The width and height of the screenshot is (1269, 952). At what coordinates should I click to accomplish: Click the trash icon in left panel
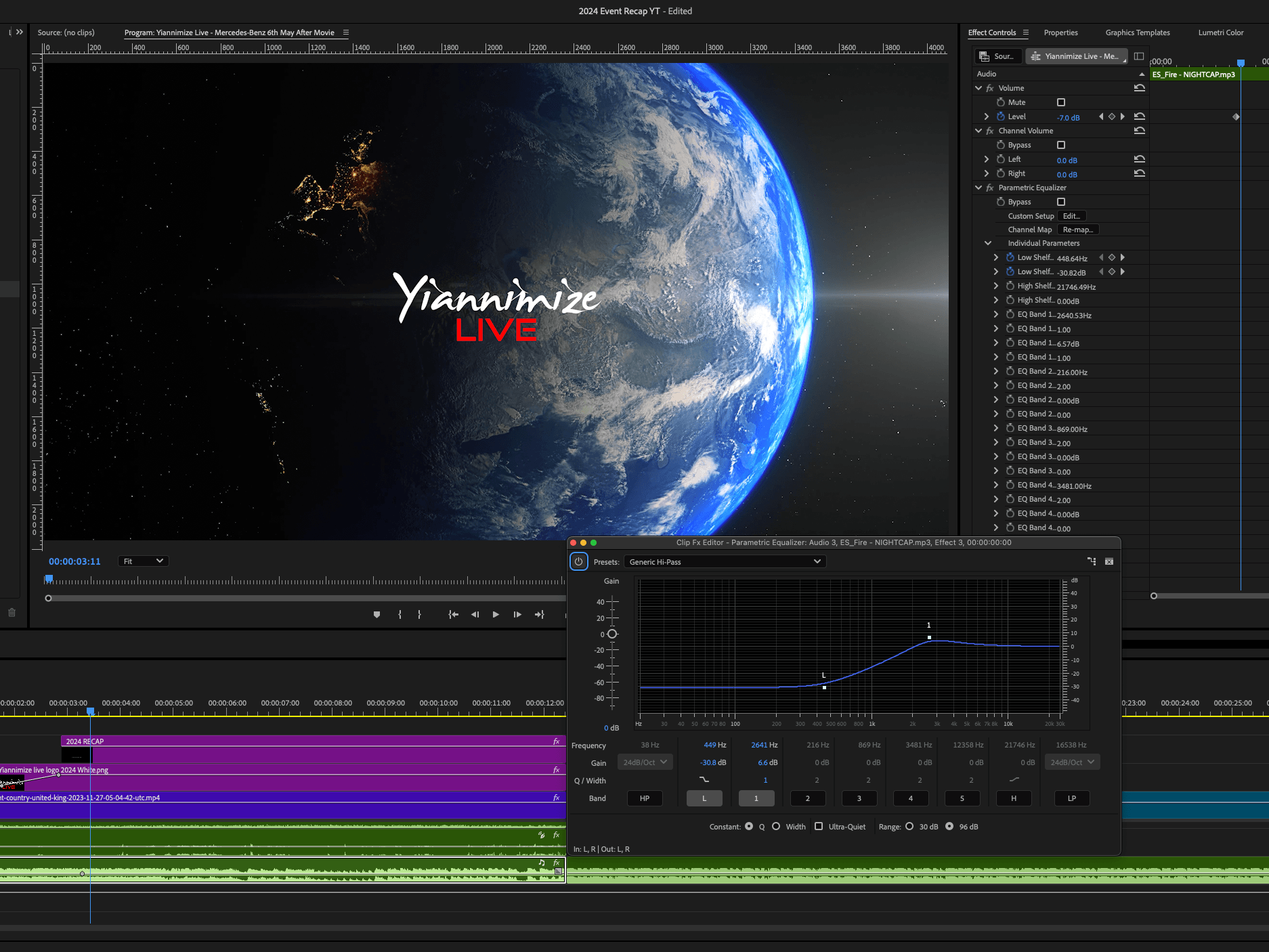[12, 612]
